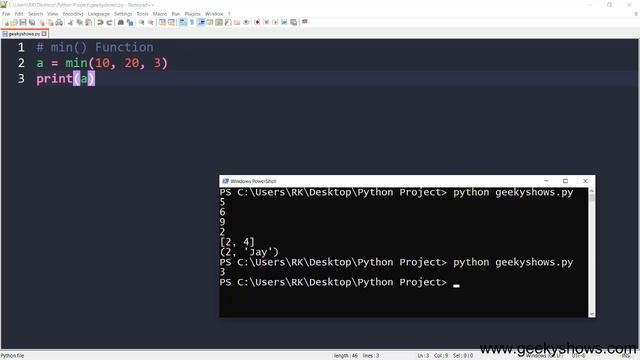Click the Copy toolbar icon

(80, 22)
